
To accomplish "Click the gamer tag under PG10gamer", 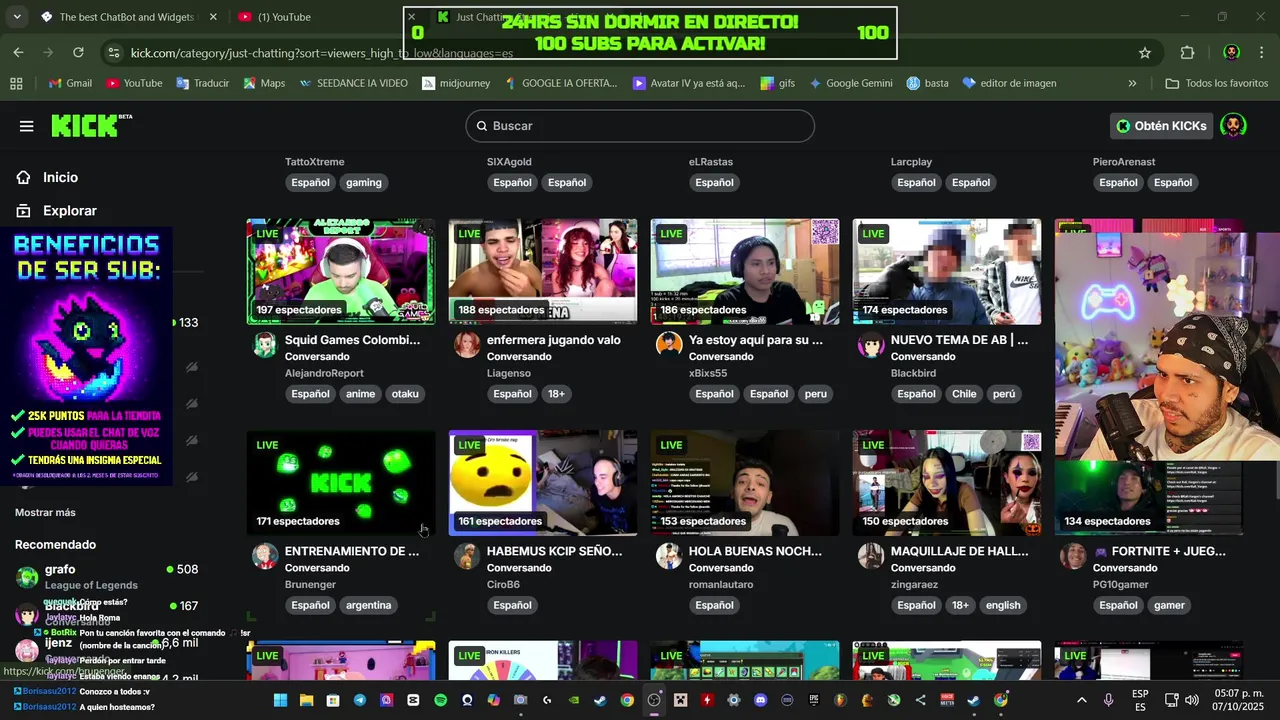I will tap(1169, 605).
